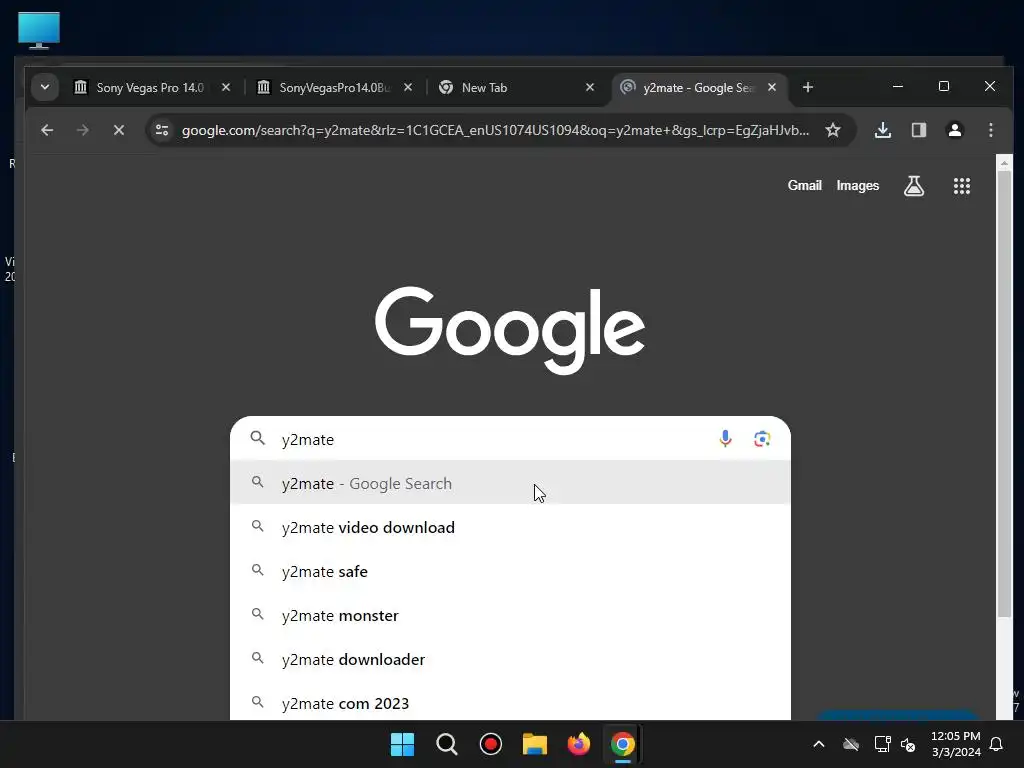Click the scrollbar up arrow
1024x768 pixels.
(x=1004, y=163)
